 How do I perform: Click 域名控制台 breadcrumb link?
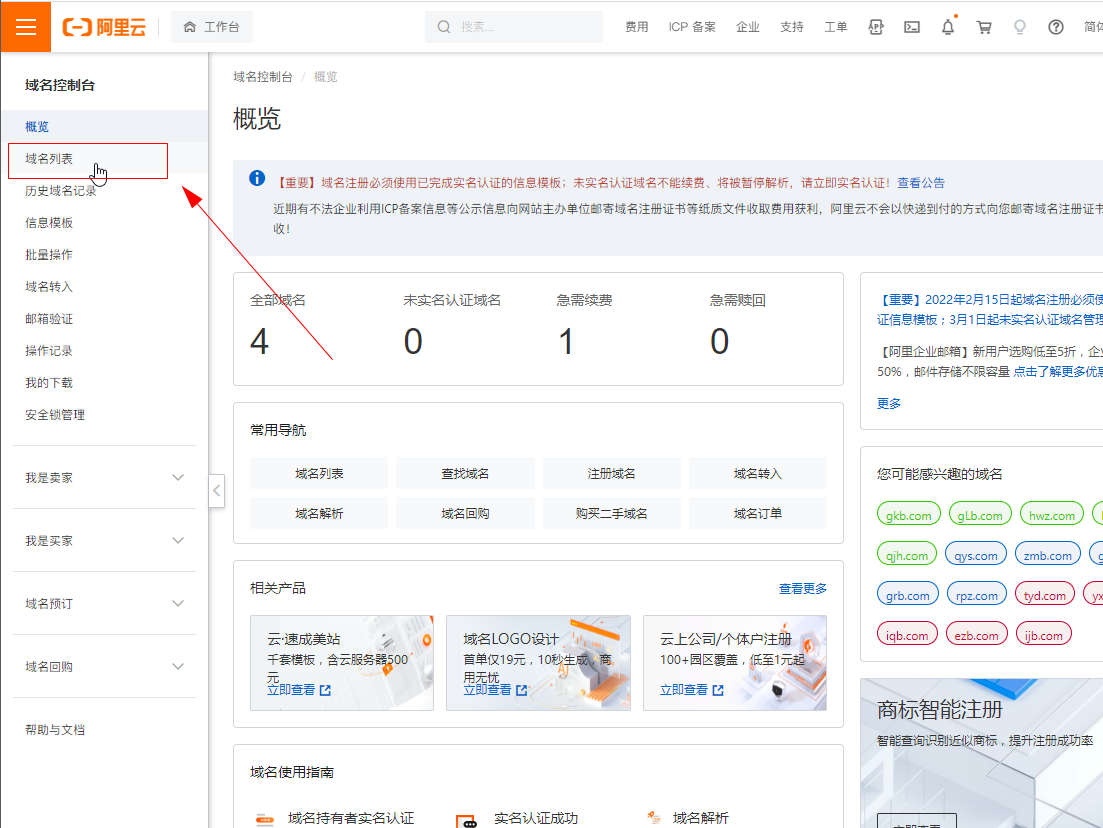click(262, 77)
